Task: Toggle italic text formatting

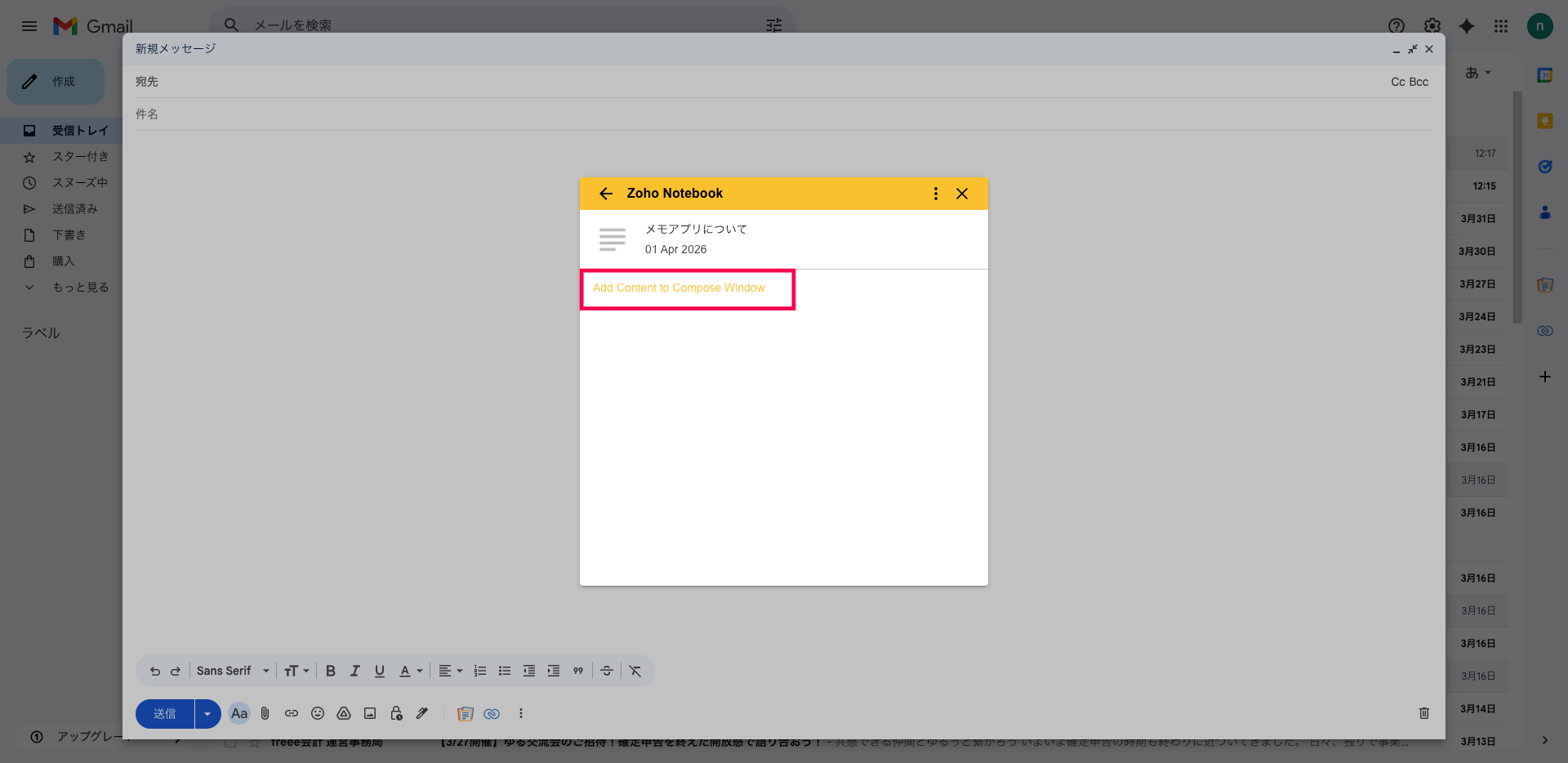Action: coord(355,671)
